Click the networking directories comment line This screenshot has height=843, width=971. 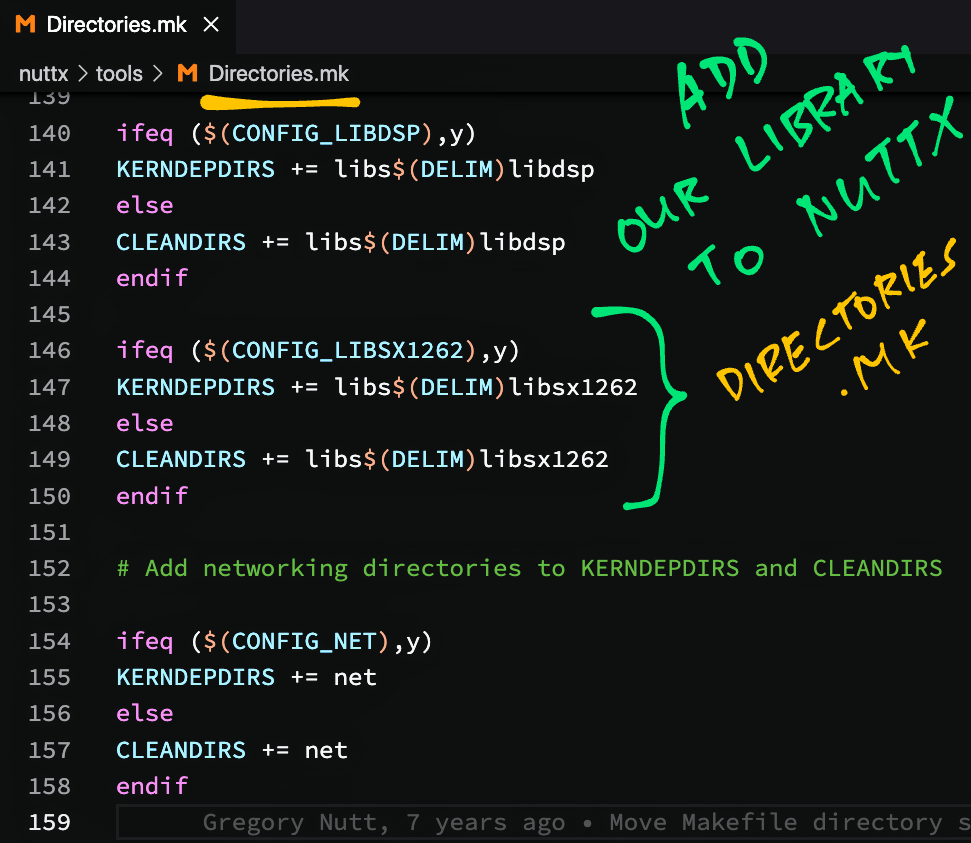(x=529, y=569)
